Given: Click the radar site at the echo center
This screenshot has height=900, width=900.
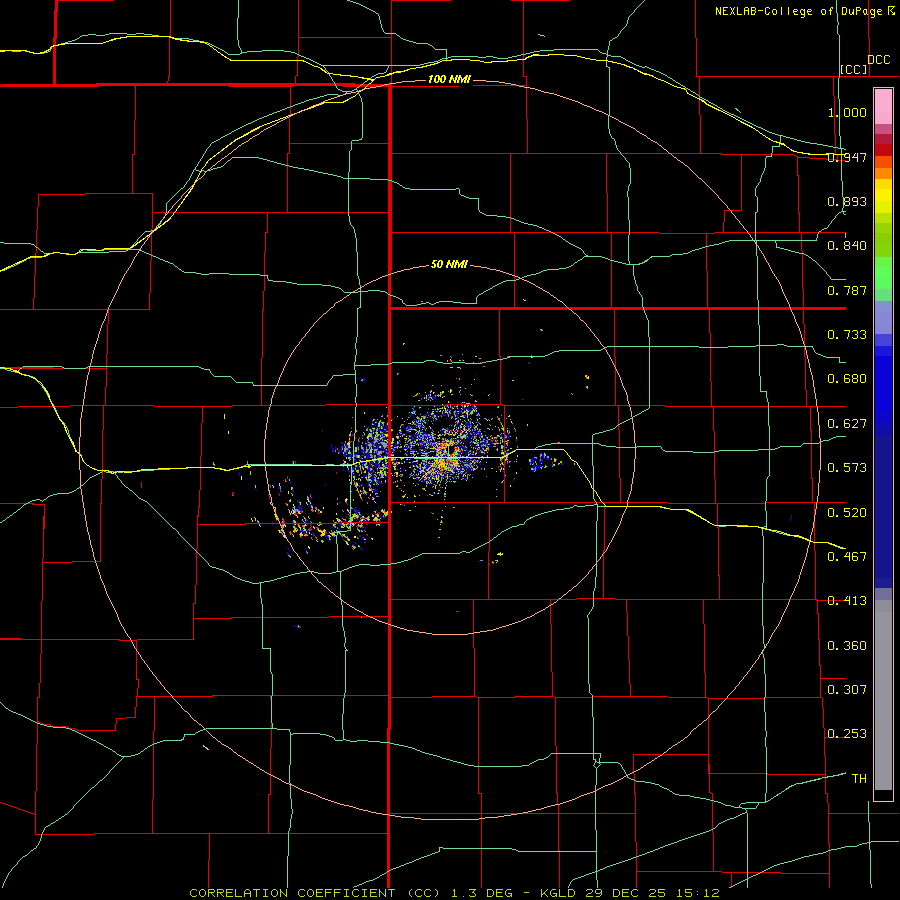Looking at the screenshot, I should [x=449, y=450].
